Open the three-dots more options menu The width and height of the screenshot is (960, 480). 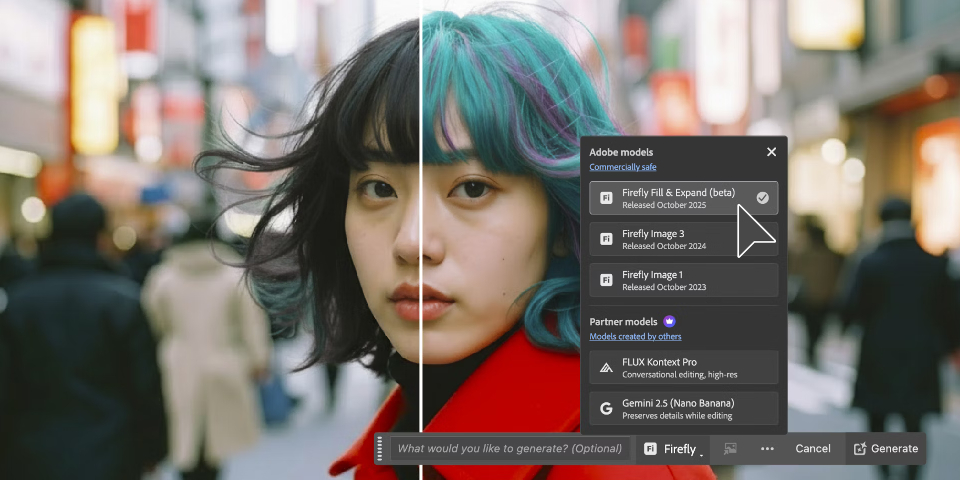pyautogui.click(x=767, y=449)
